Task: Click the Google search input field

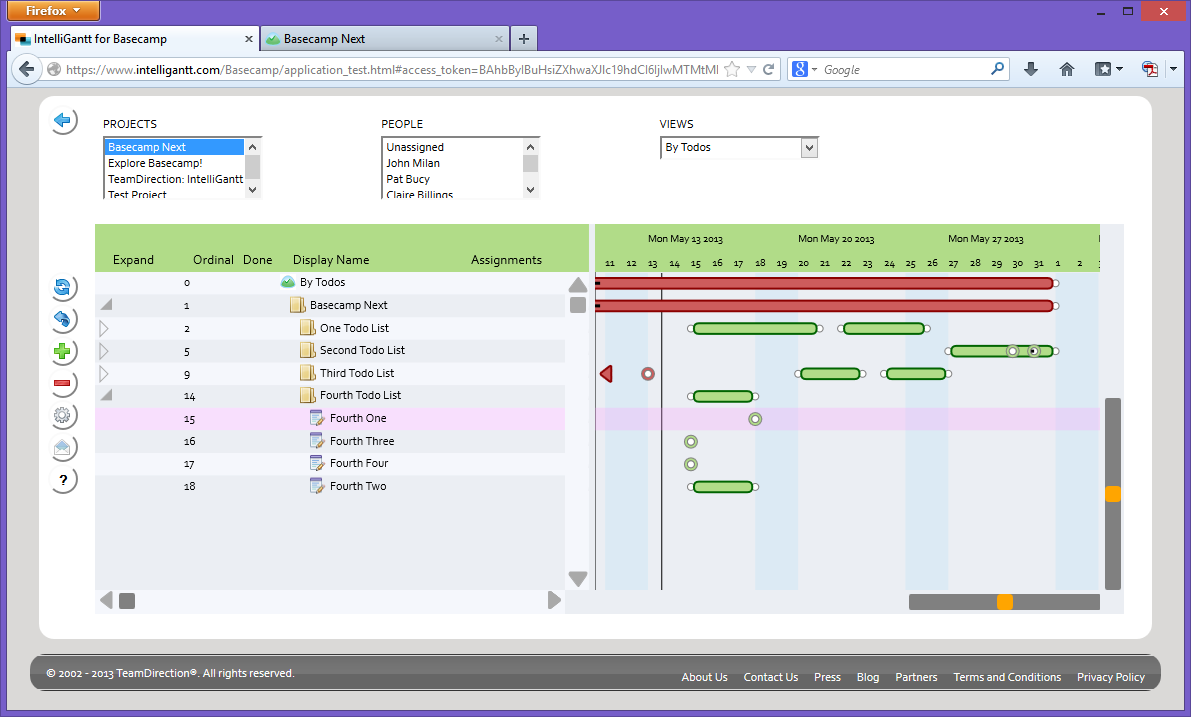Action: point(904,69)
